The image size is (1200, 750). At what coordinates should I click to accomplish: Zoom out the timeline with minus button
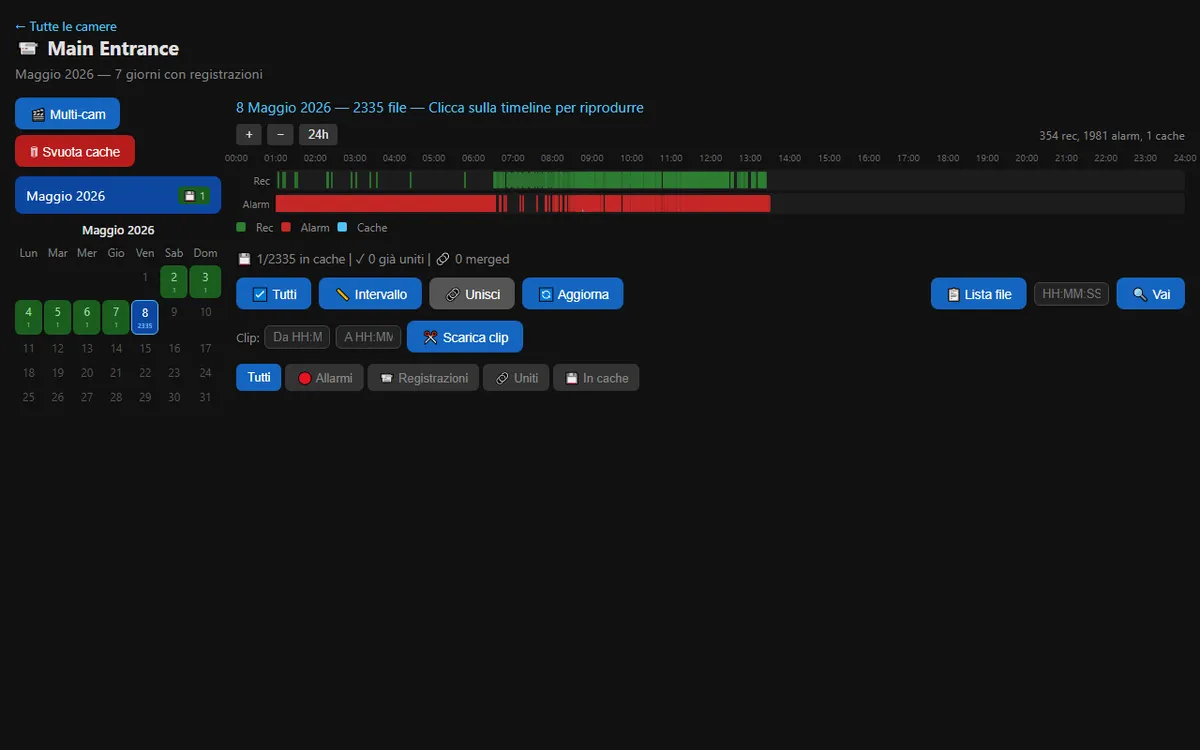(280, 134)
